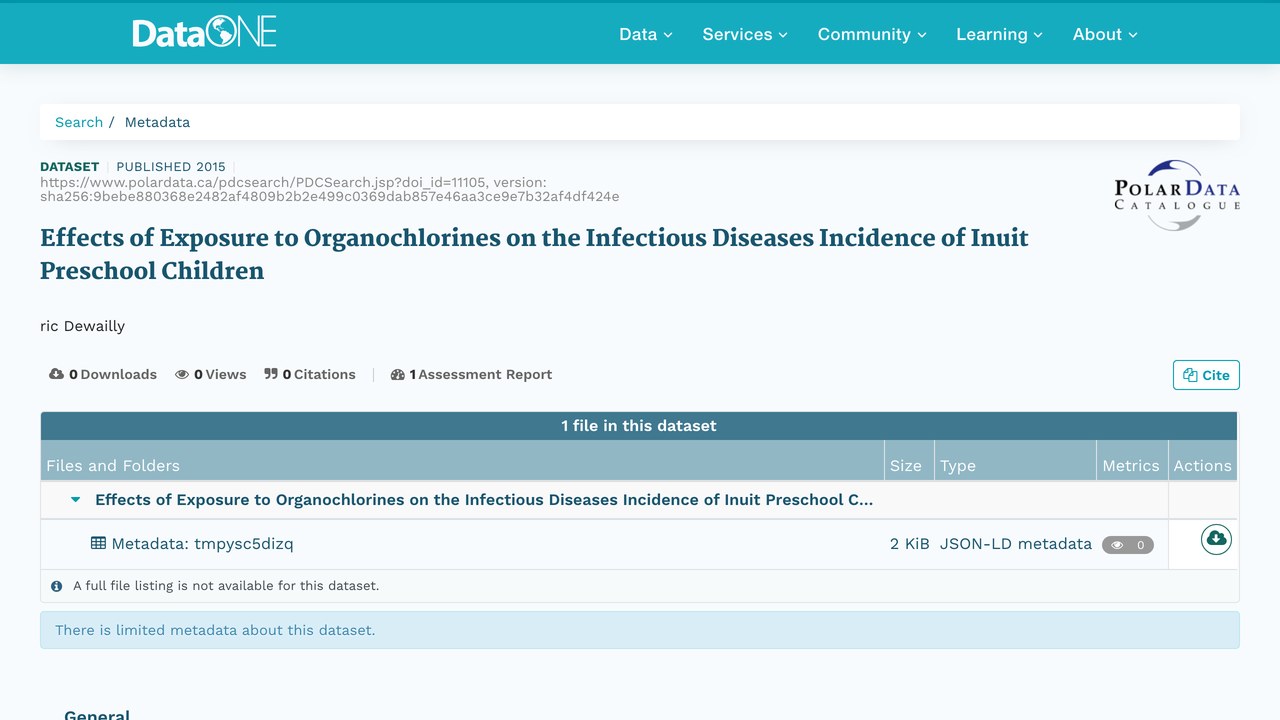Click the polardata.ca dataset identifier URL text
Screen dimensions: 1280x720
[x=330, y=189]
